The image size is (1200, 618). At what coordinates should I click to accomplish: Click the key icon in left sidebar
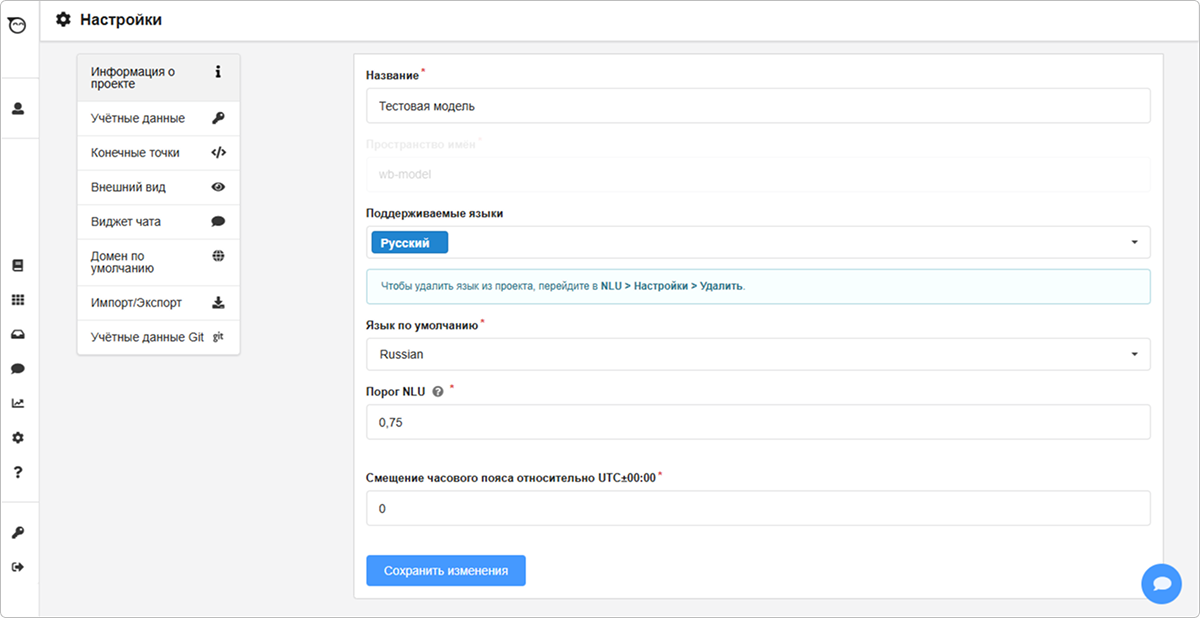pos(17,533)
